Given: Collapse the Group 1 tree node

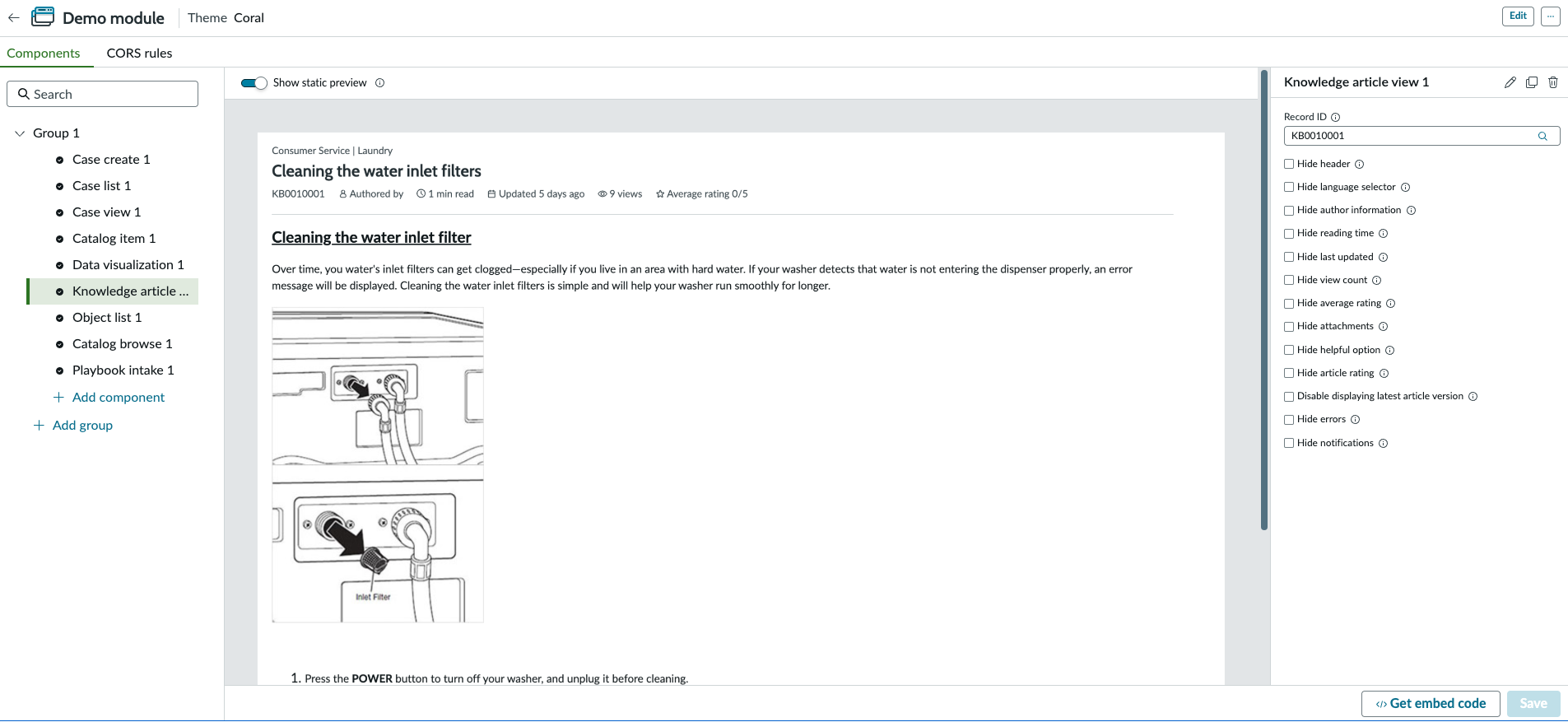Looking at the screenshot, I should click(20, 133).
